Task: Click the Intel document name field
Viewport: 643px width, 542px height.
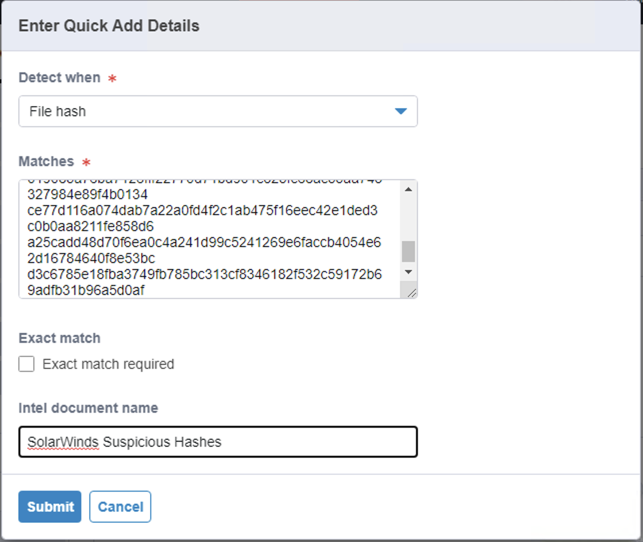Action: pyautogui.click(x=218, y=442)
